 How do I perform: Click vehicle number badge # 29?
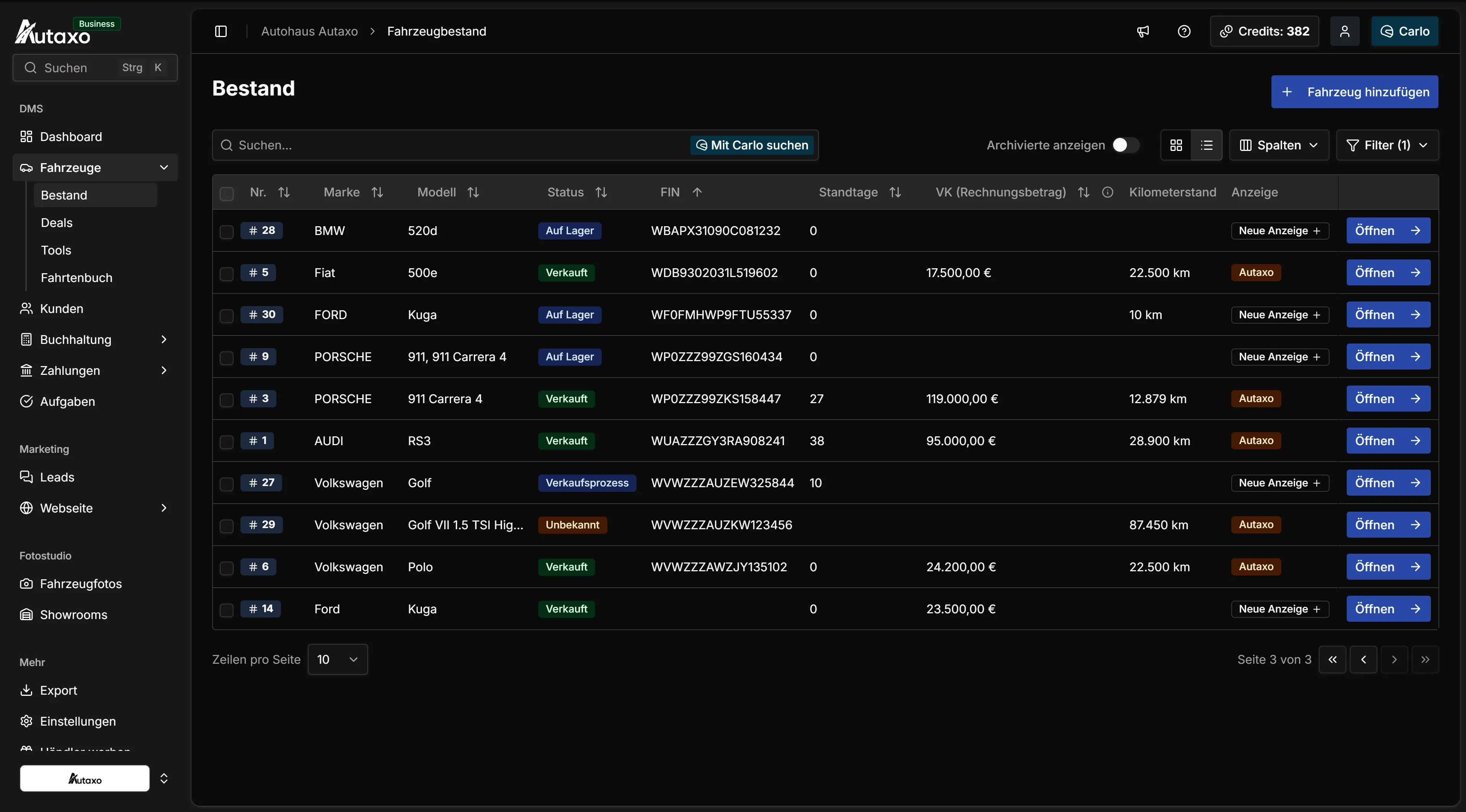262,525
